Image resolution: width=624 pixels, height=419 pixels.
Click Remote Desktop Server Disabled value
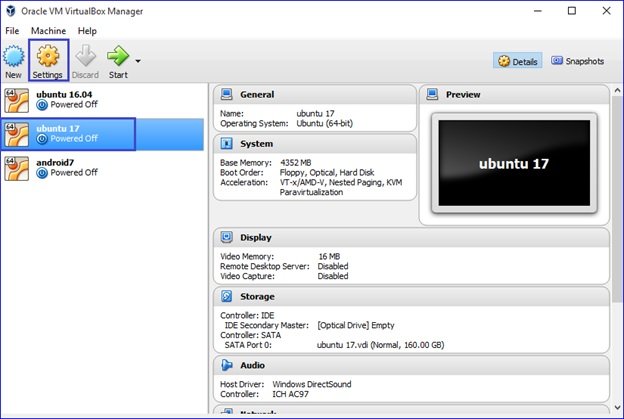[x=333, y=266]
